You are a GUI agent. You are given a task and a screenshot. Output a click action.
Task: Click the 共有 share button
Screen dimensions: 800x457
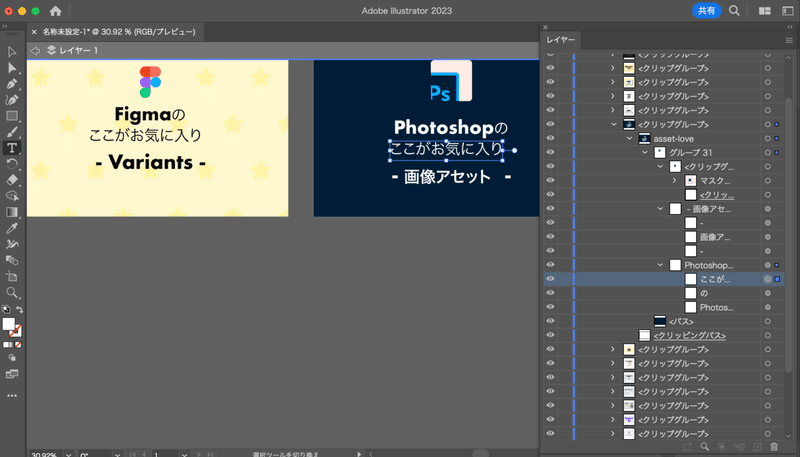click(706, 11)
